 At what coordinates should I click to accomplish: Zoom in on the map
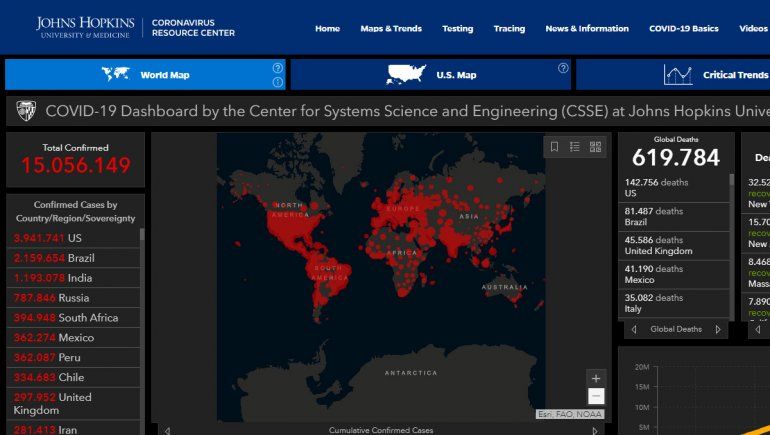(x=596, y=378)
